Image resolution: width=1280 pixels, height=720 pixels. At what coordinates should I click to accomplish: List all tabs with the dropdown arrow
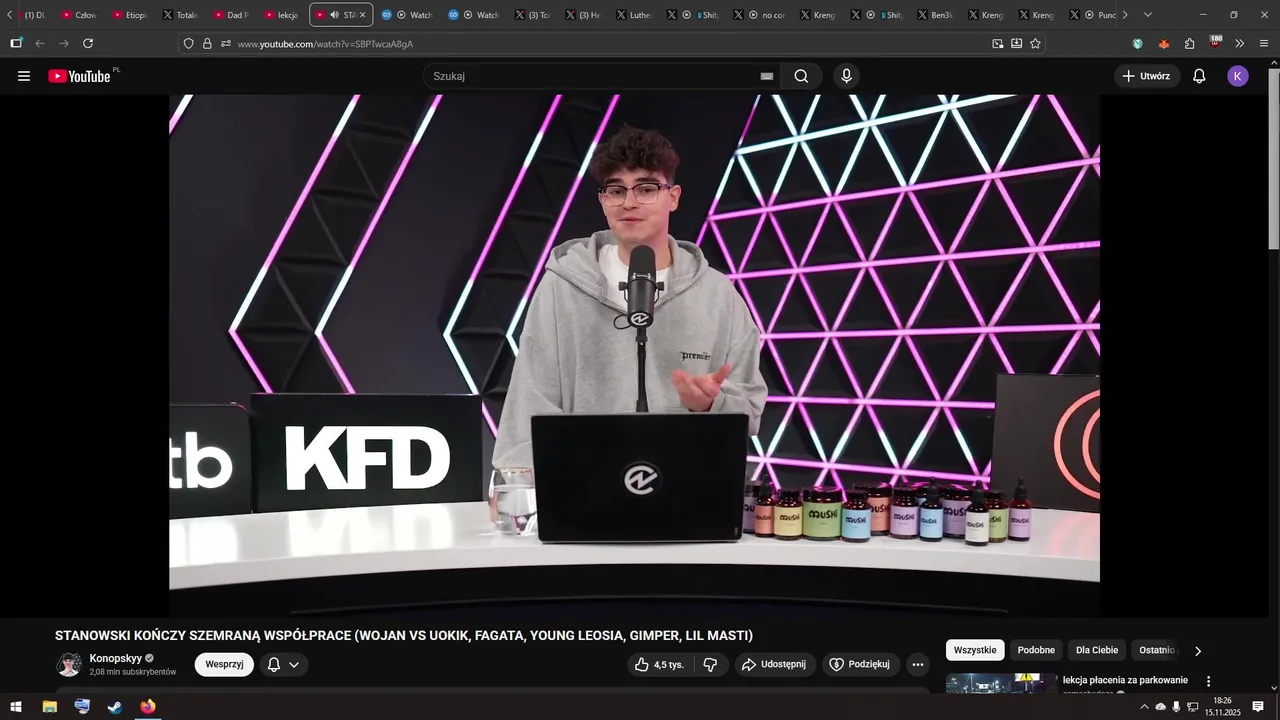click(1147, 15)
